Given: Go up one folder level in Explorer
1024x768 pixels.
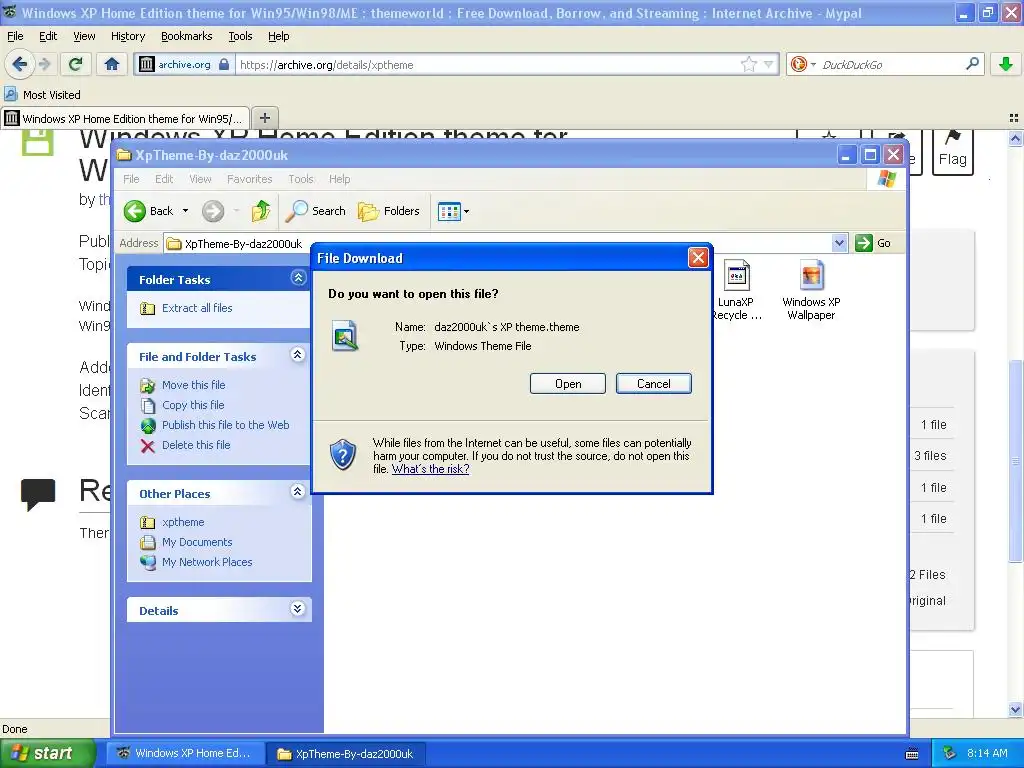Looking at the screenshot, I should (x=261, y=211).
